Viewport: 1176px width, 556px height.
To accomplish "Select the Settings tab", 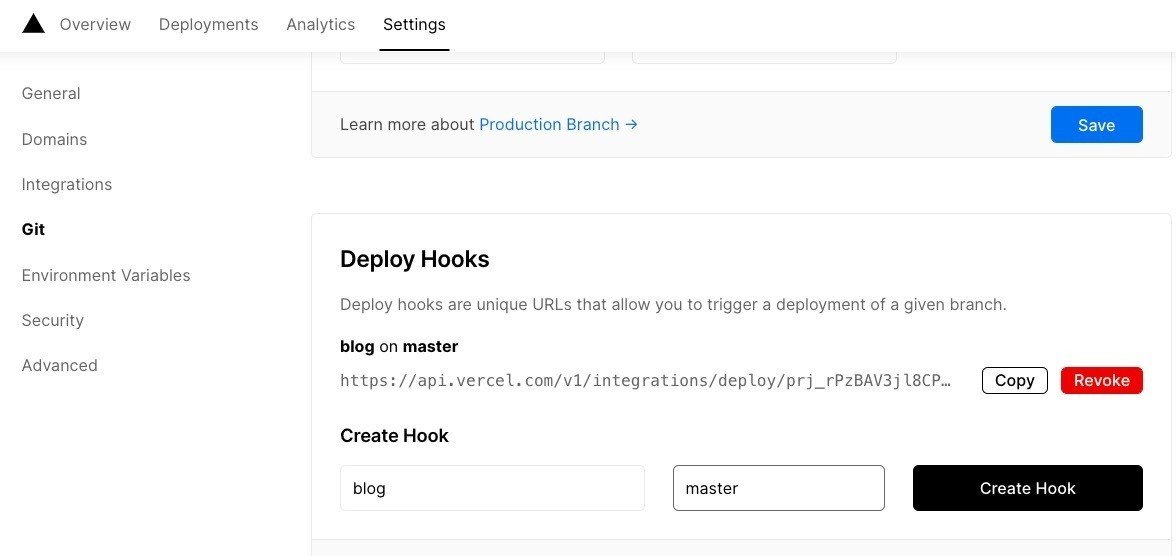I will pos(414,24).
